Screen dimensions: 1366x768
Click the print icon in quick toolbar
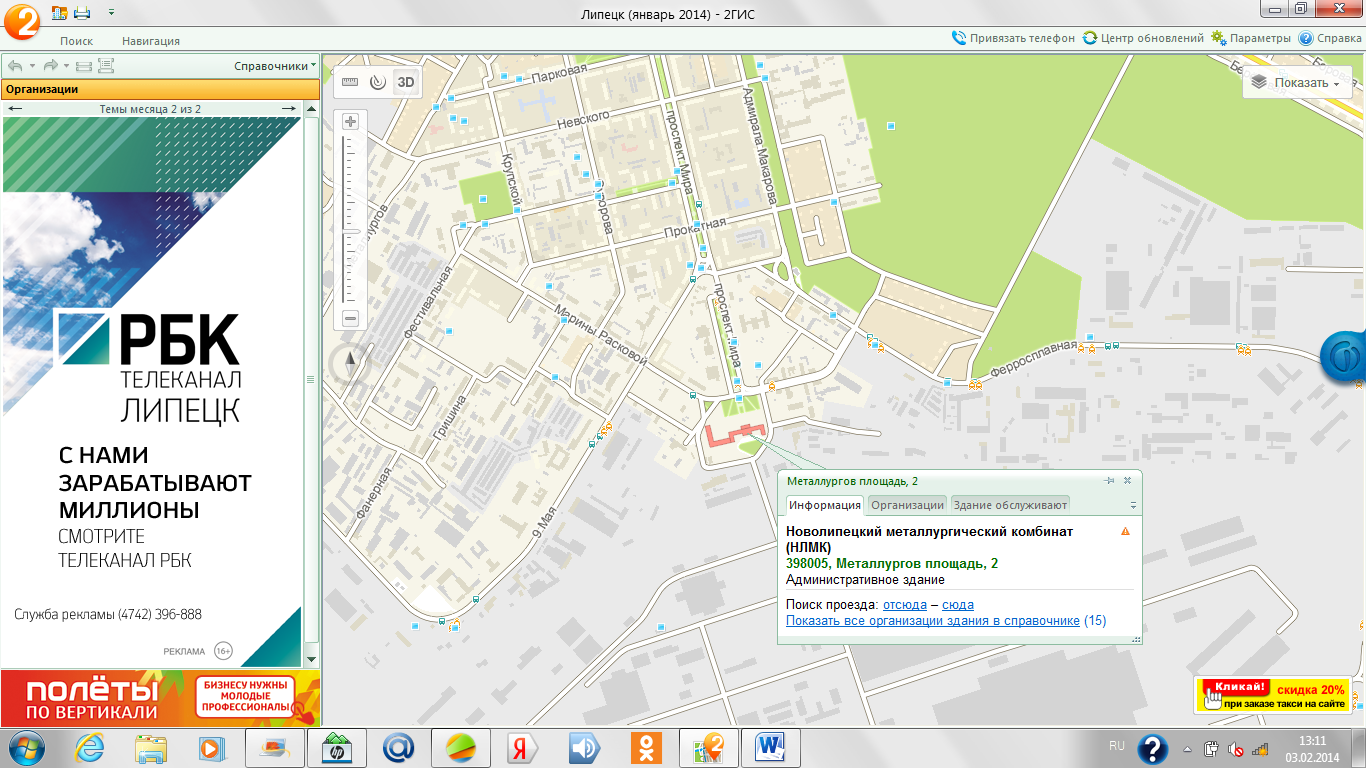pyautogui.click(x=82, y=12)
